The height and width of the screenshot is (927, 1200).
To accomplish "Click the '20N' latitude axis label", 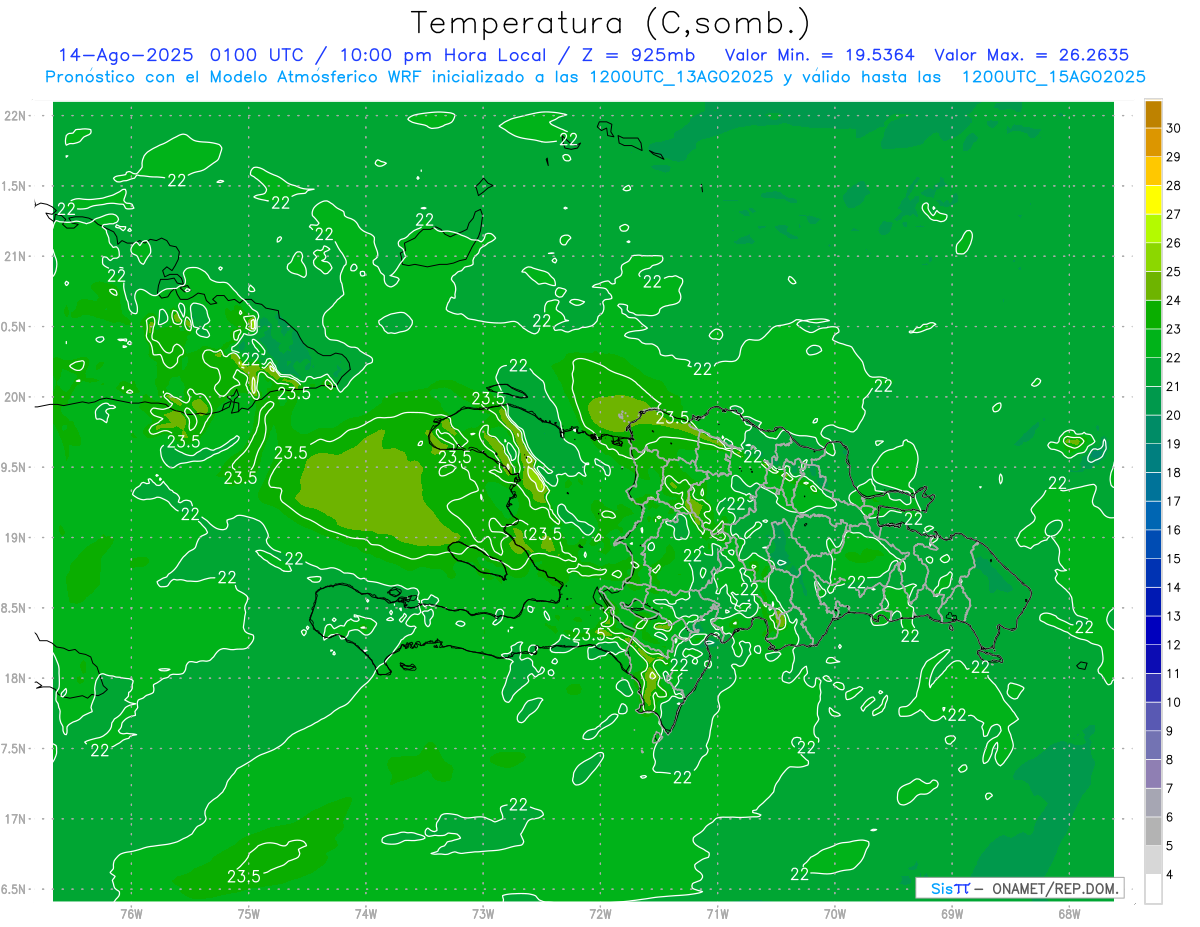I will click(15, 397).
